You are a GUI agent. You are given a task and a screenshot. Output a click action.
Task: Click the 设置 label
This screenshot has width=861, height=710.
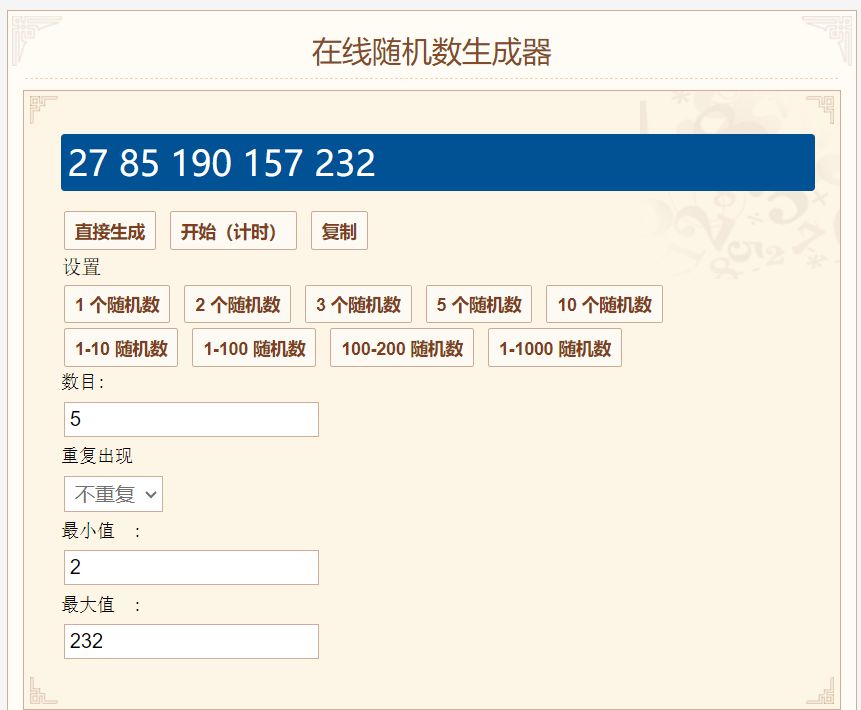coord(82,267)
